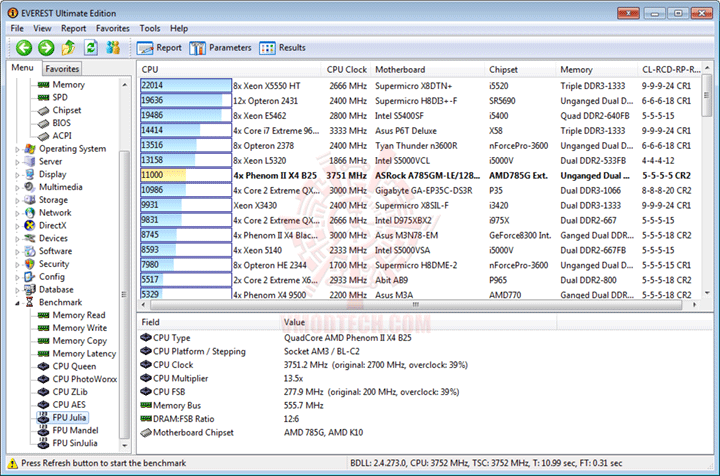
Task: Sort results by Motherboard column header
Action: click(x=427, y=70)
